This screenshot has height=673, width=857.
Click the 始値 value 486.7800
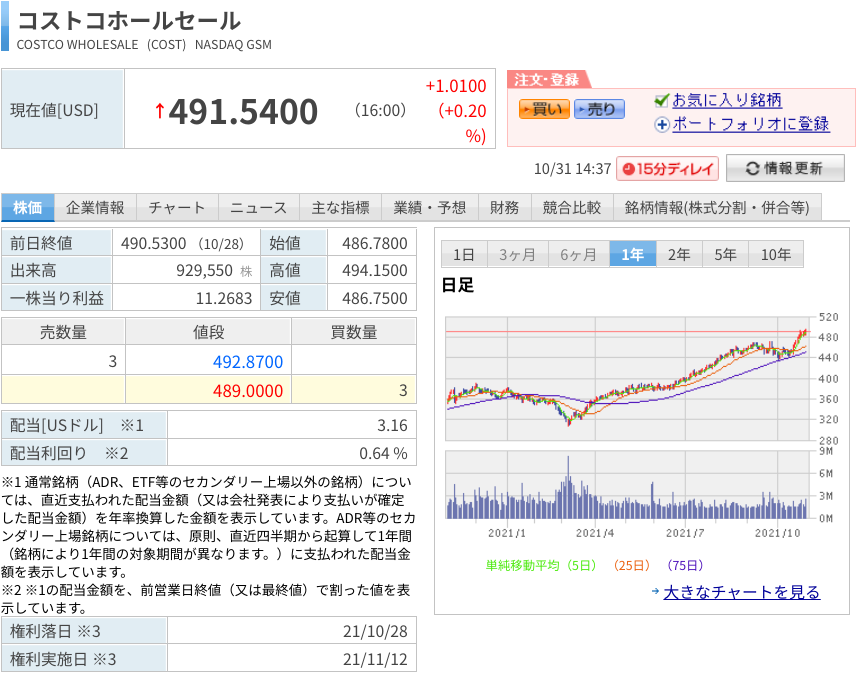(374, 243)
